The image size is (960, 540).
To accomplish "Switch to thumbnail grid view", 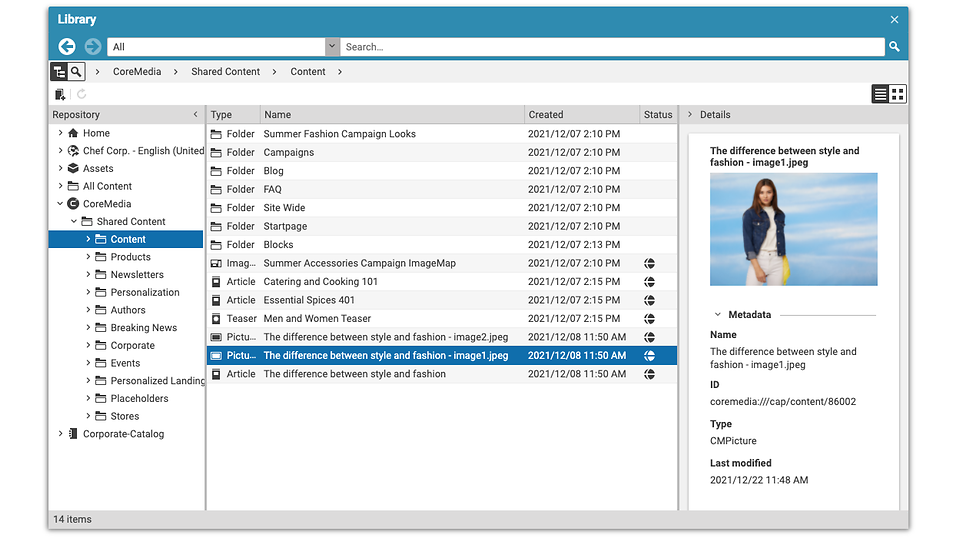I will coord(898,94).
